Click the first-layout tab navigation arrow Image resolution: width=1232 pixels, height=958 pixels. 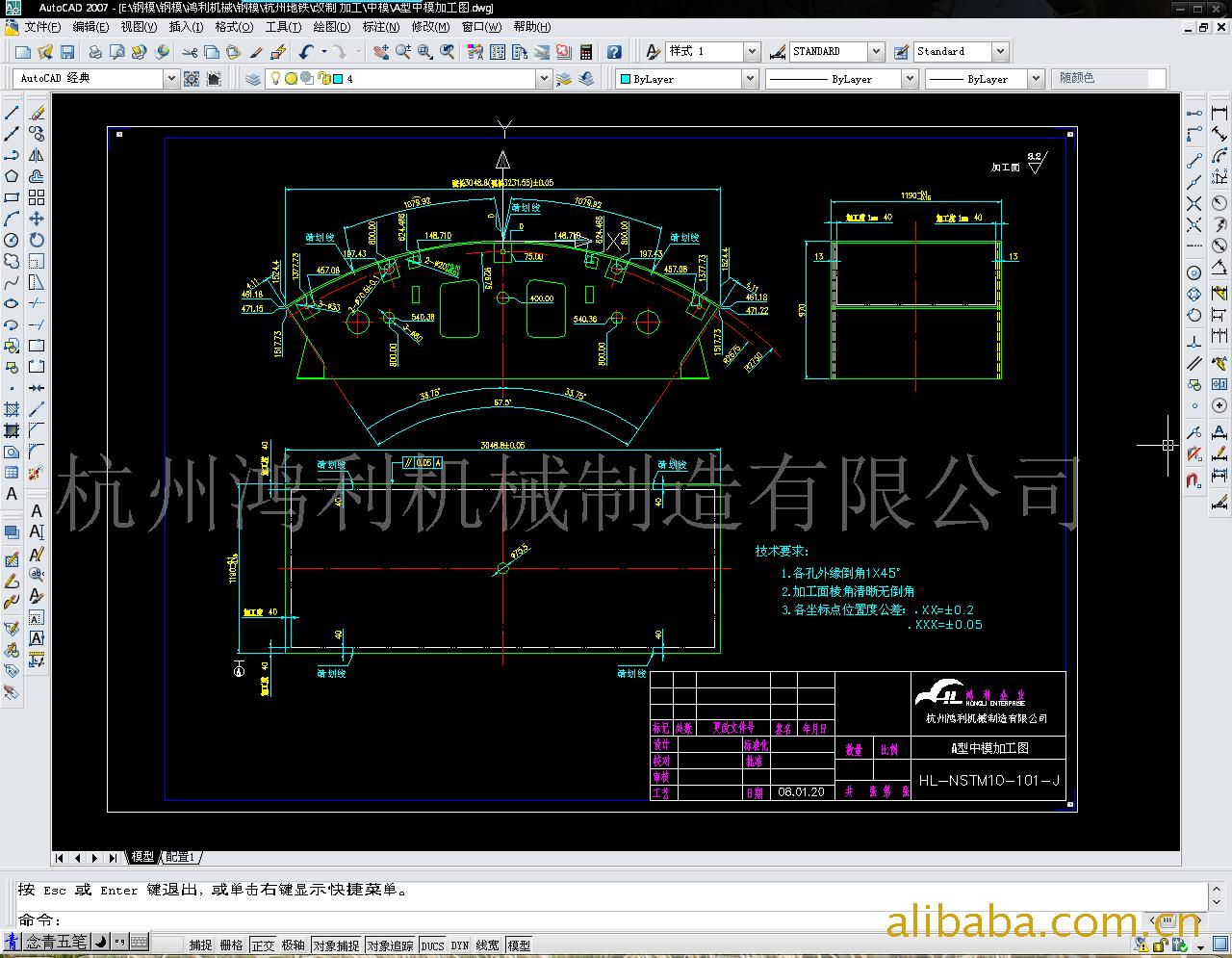61,857
